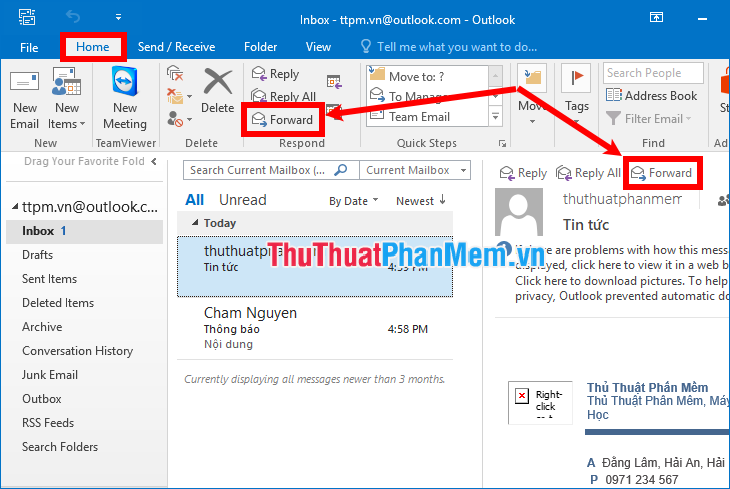Click the Send/Receive All Folders quick access icon
Screen dimensions: 730x489
click(27, 17)
